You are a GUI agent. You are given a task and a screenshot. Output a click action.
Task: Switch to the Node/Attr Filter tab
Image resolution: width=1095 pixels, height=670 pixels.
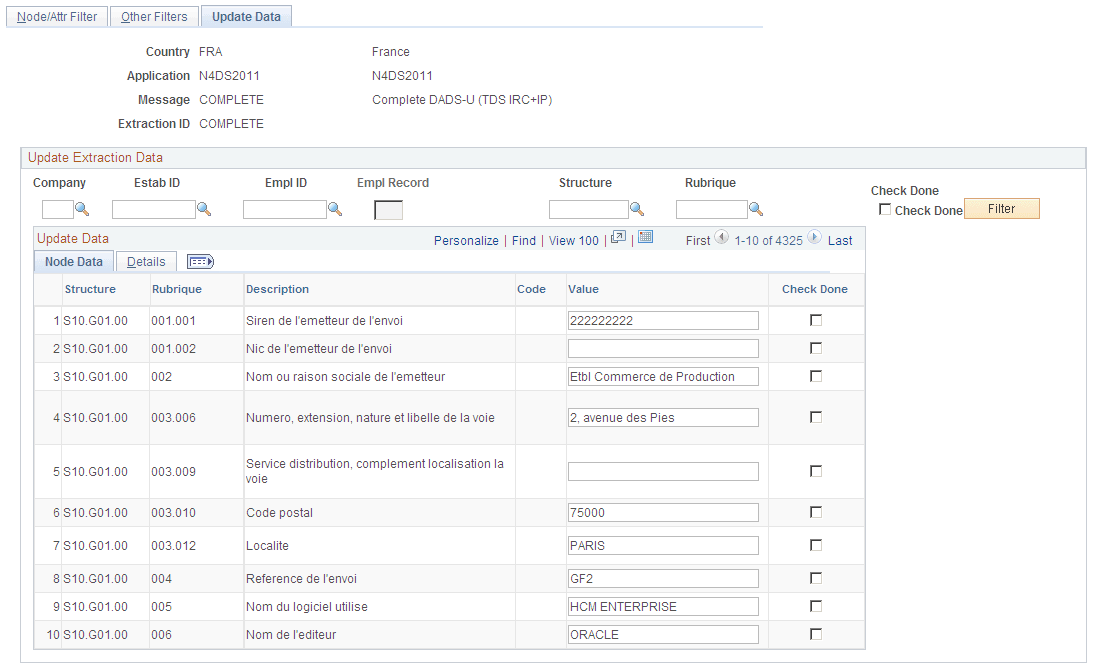point(57,17)
